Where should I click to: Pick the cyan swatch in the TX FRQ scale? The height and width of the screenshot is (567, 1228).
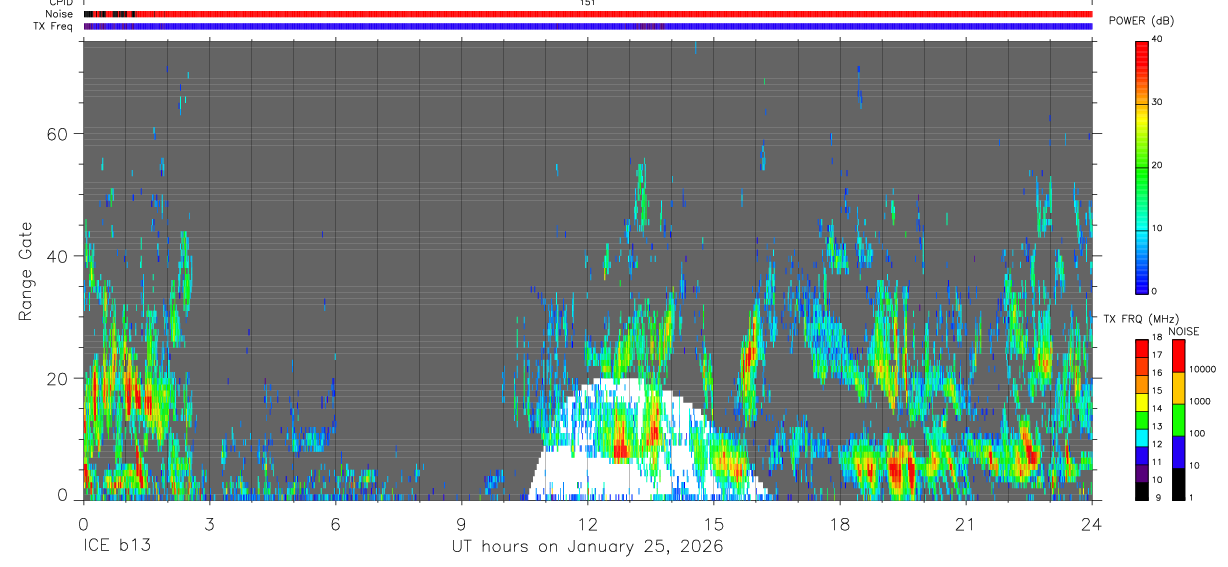(1142, 436)
